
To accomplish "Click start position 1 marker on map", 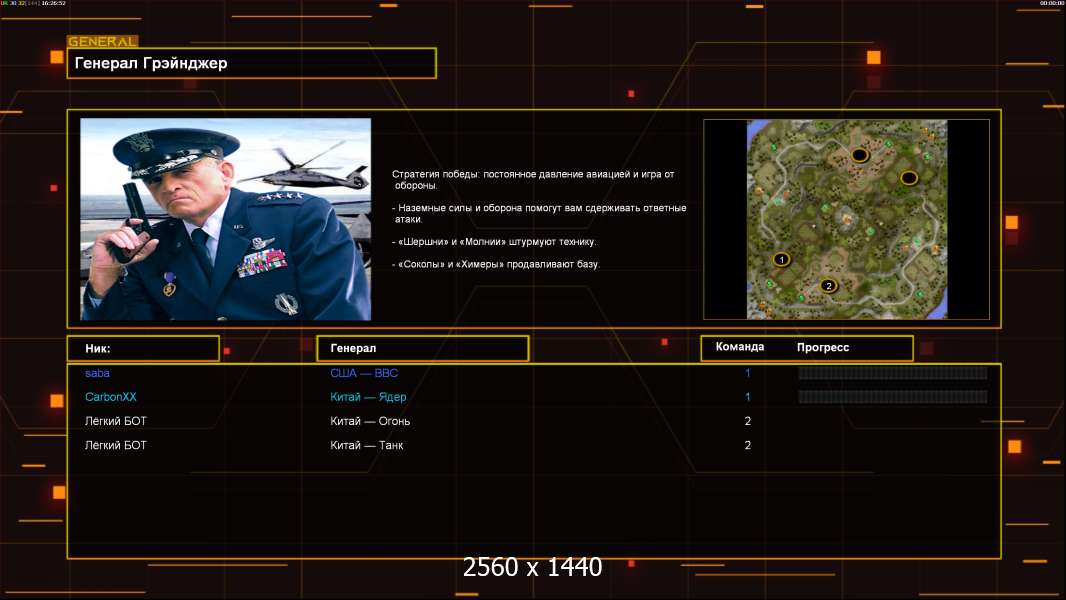I will 782,259.
